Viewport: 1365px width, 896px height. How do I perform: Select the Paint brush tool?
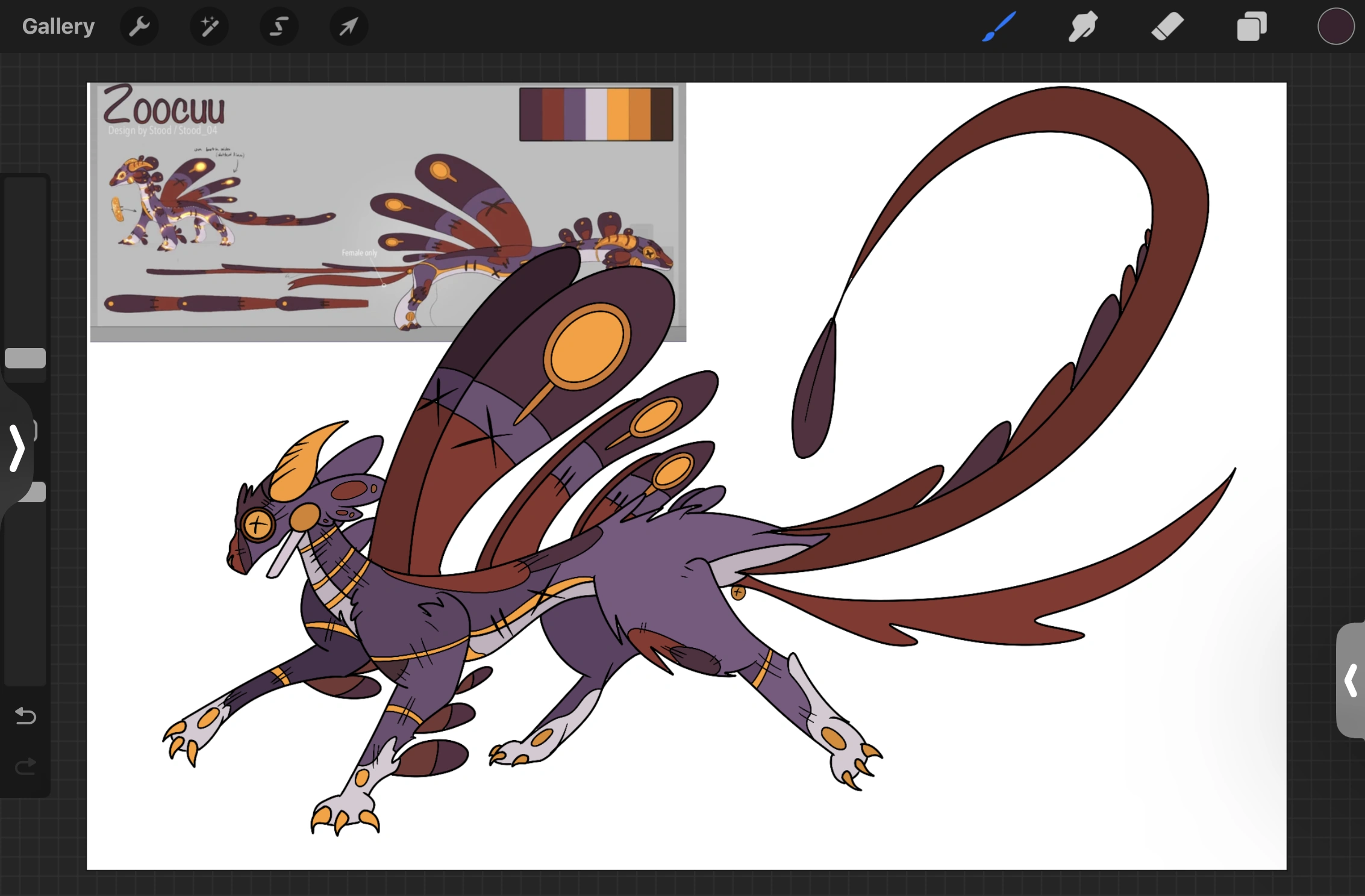point(997,26)
